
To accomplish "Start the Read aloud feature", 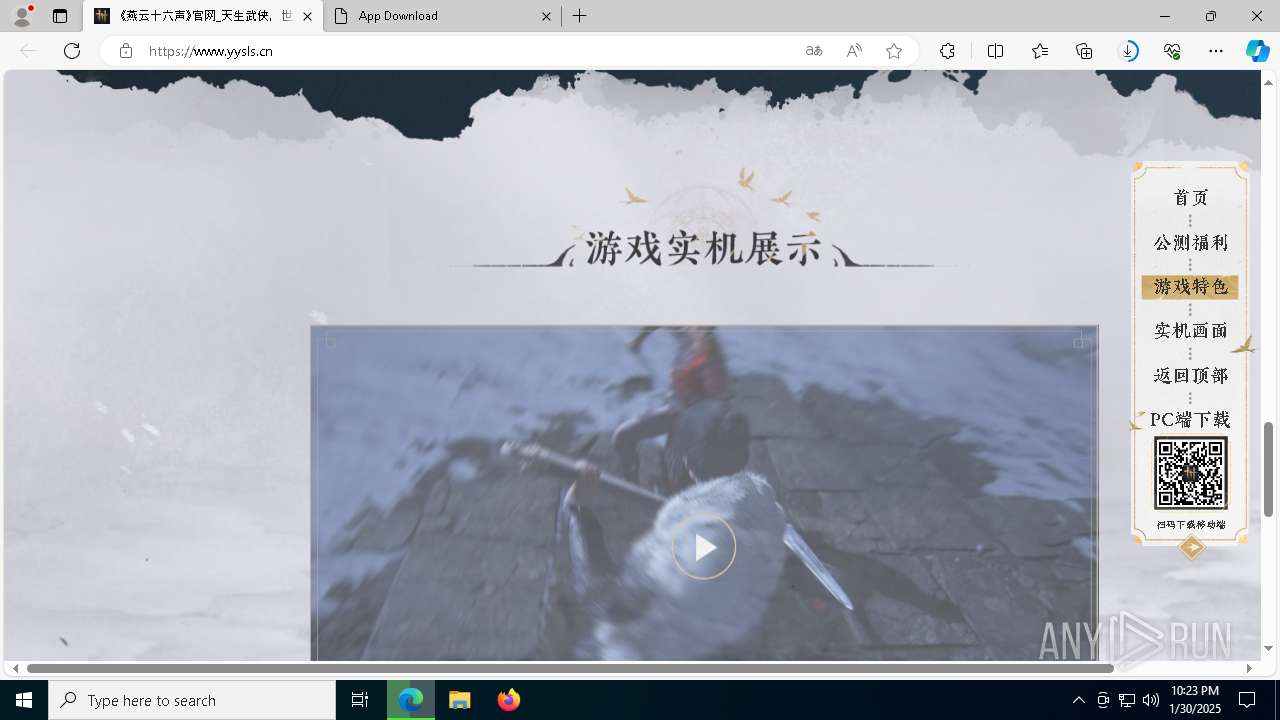I will [854, 51].
